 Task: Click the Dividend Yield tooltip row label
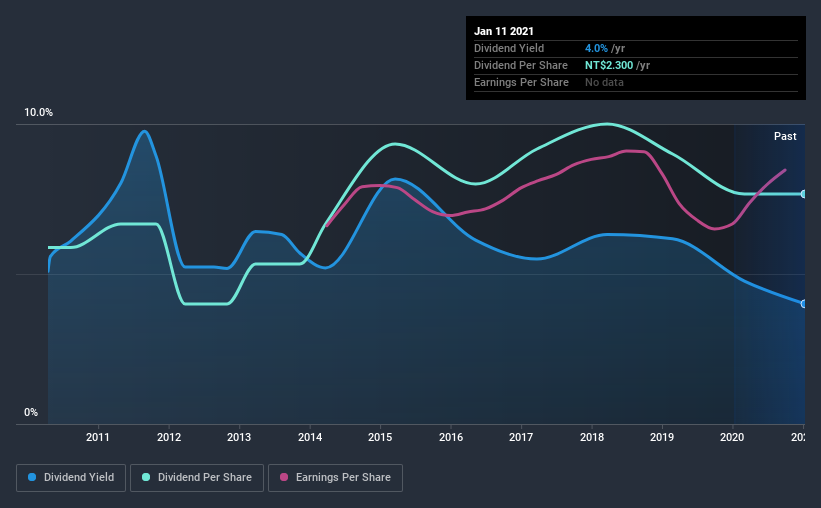(509, 48)
